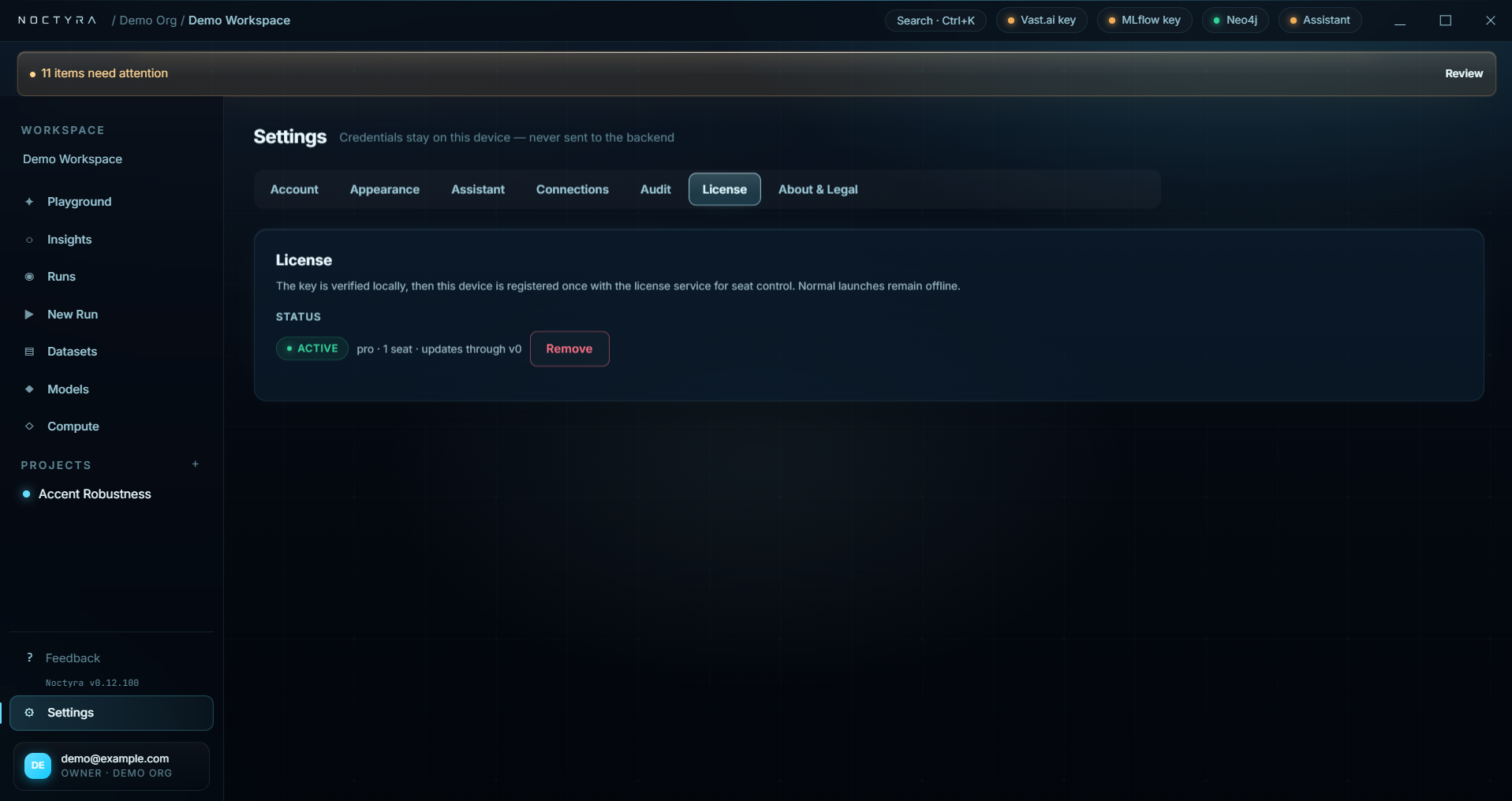The image size is (1512, 801).
Task: Click Demo Org in the breadcrumb
Action: [148, 20]
